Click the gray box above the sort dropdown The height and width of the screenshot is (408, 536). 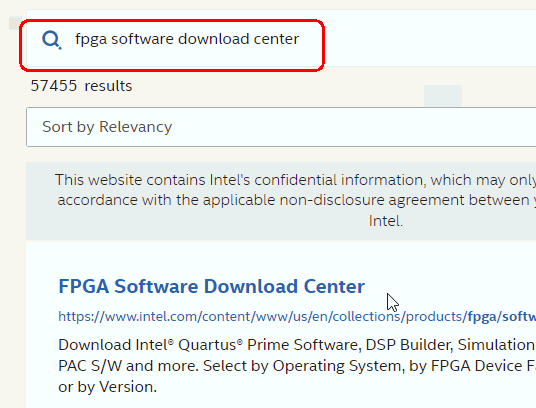(443, 96)
